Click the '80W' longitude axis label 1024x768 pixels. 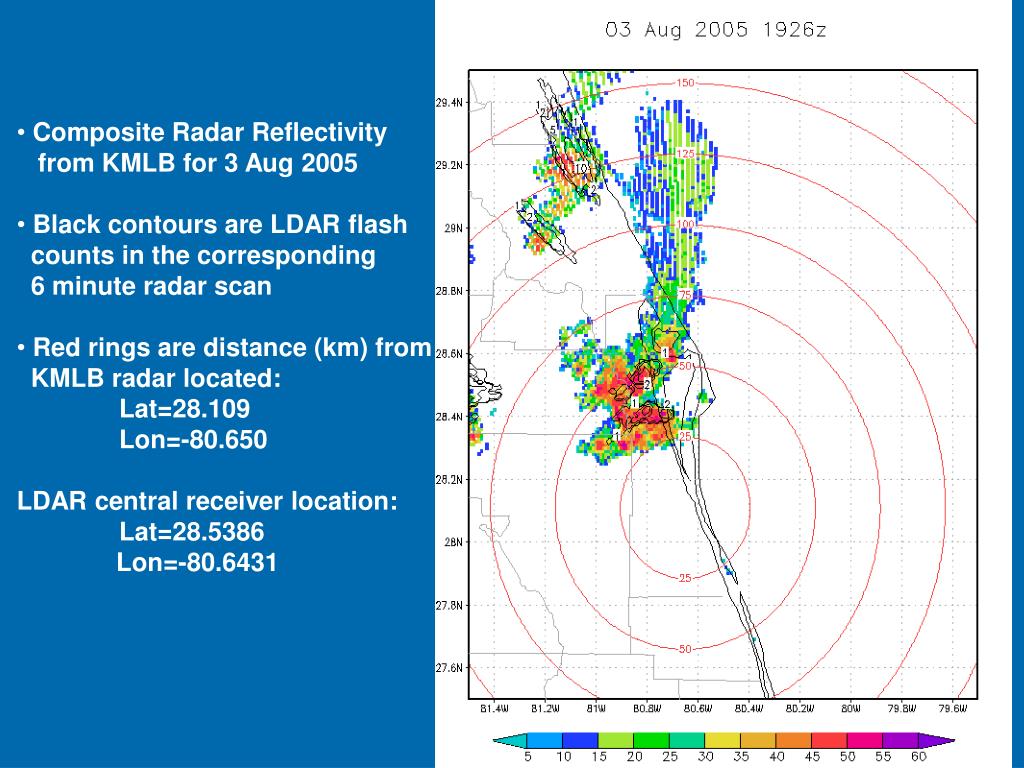click(851, 709)
